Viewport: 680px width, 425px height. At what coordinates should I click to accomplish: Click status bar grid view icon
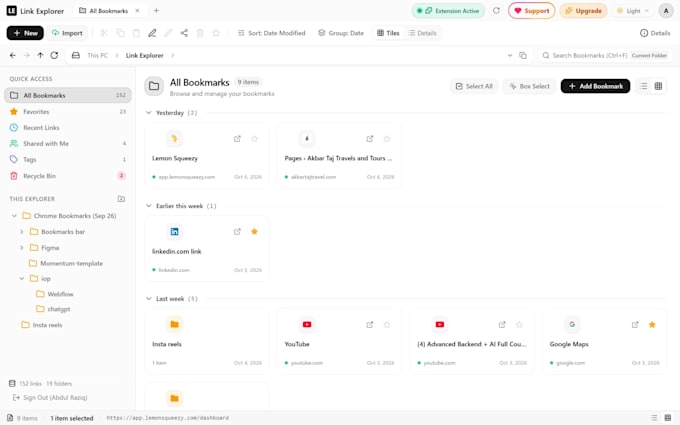[668, 418]
